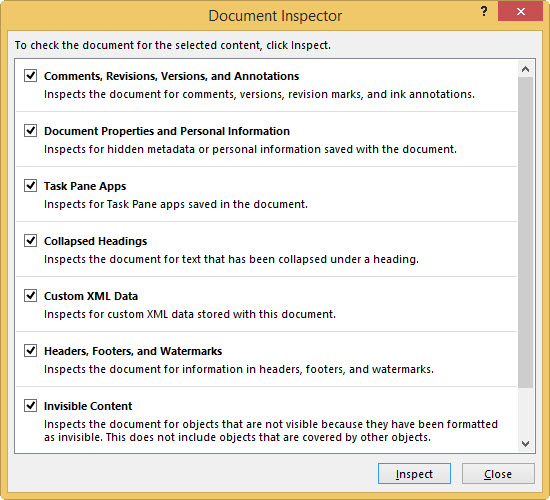550x500 pixels.
Task: Open help with the question mark icon
Action: 484,12
